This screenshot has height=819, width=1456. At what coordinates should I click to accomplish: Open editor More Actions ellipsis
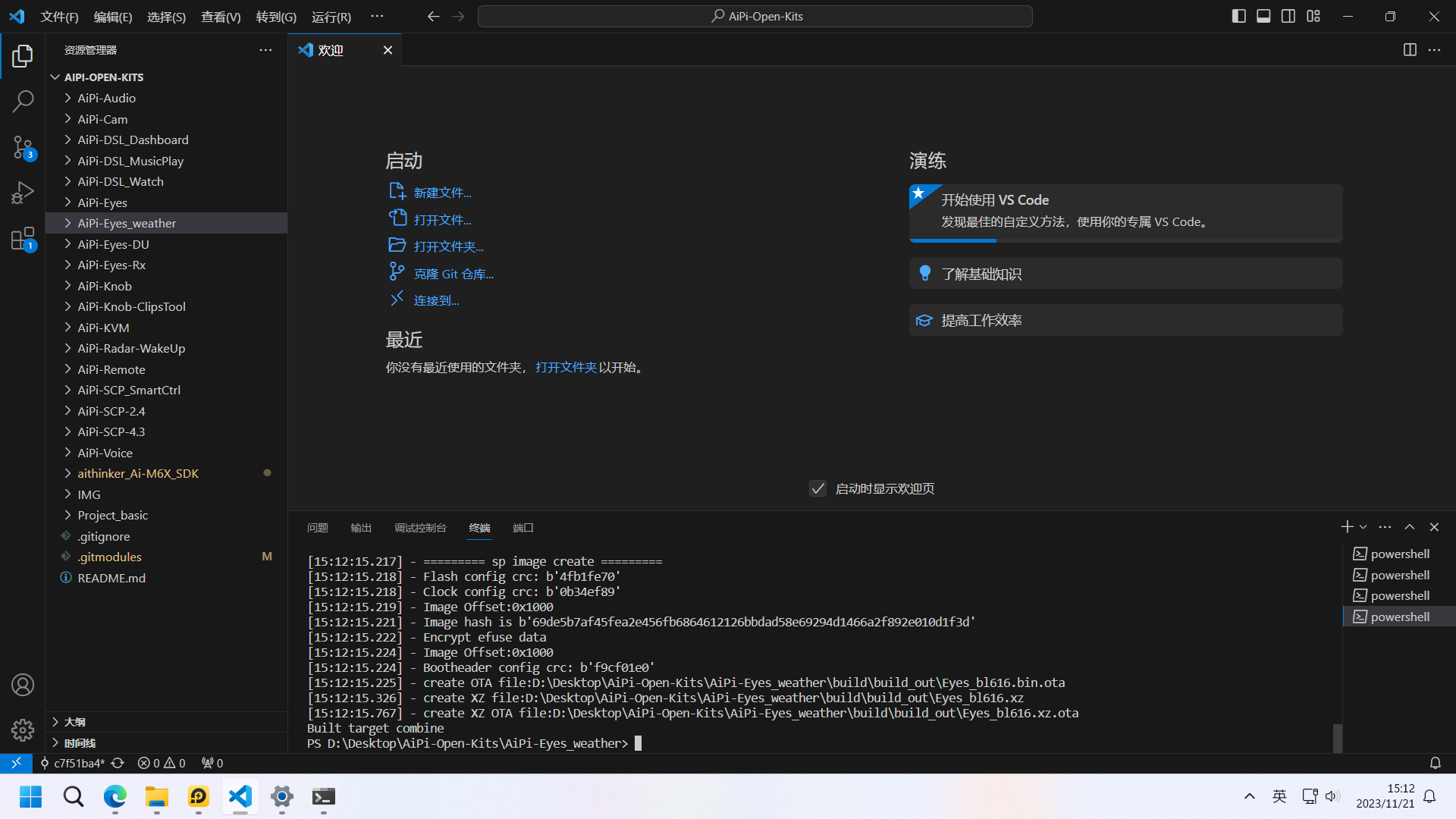(x=1434, y=50)
